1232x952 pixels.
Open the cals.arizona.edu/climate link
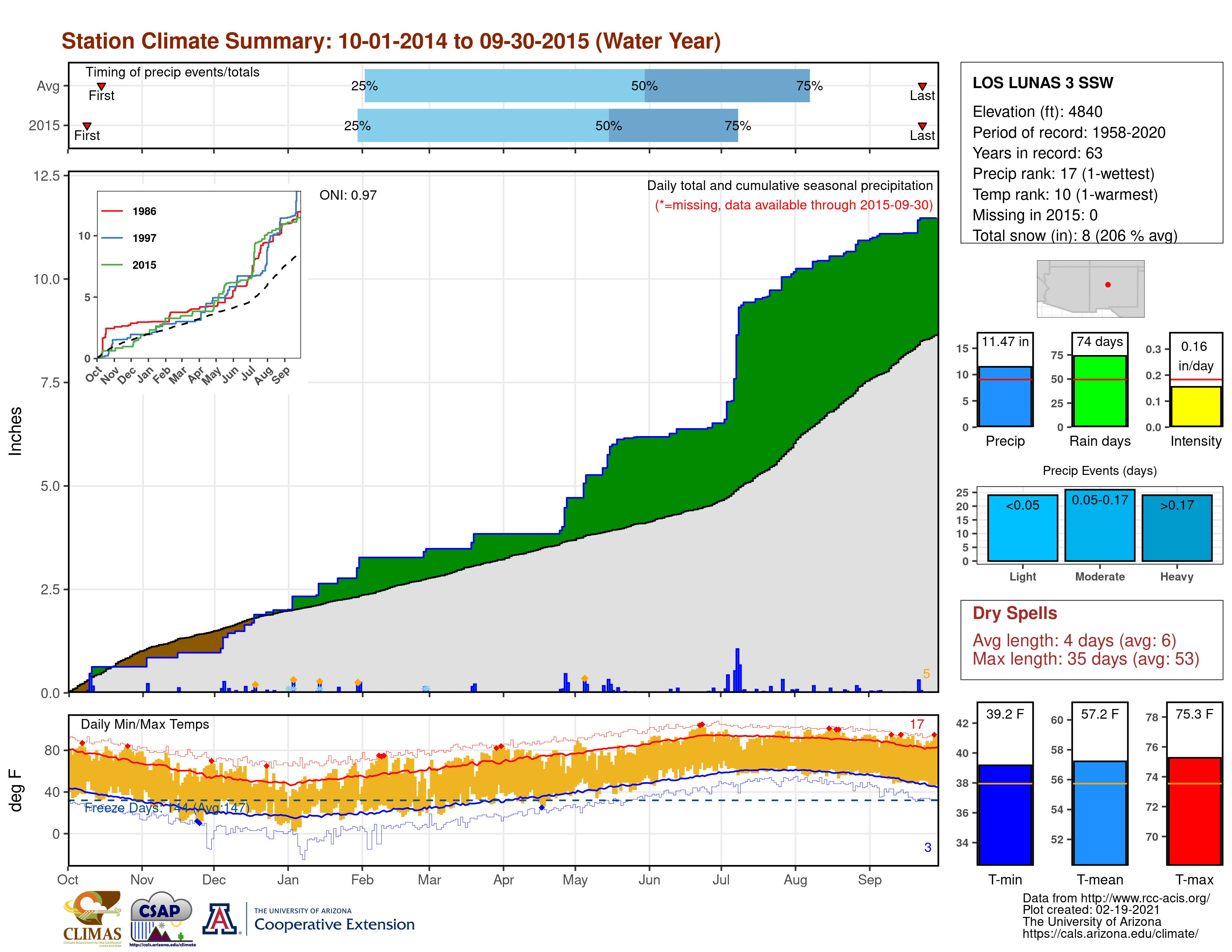click(x=1111, y=933)
